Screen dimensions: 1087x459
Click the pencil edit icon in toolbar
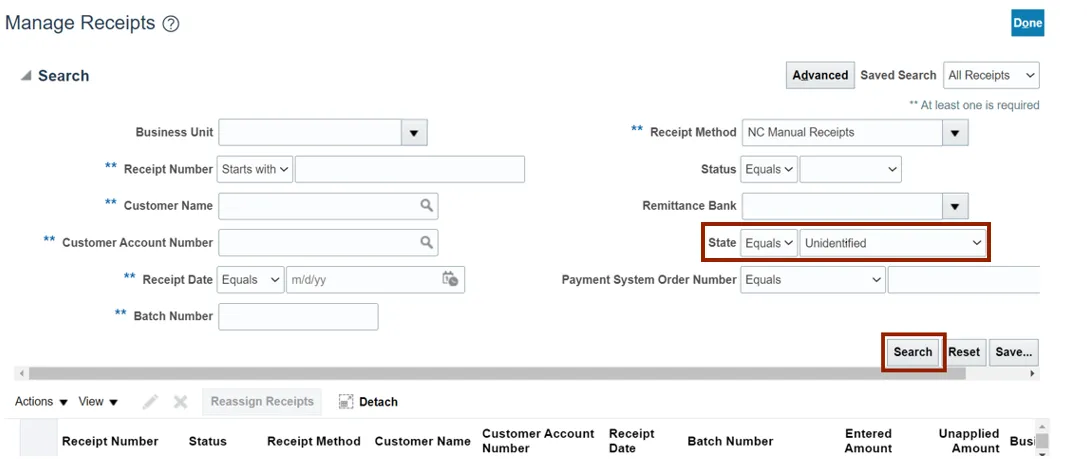point(150,402)
